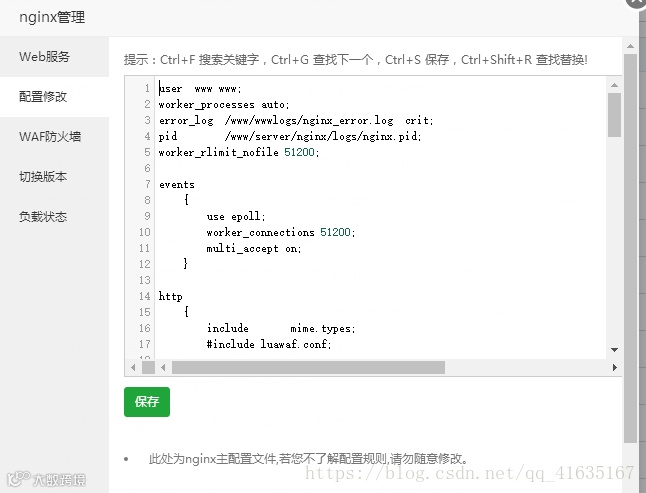Screen dimensions: 646x493
Task: Click the editor vertical scrollbar thumb
Action: [614, 115]
